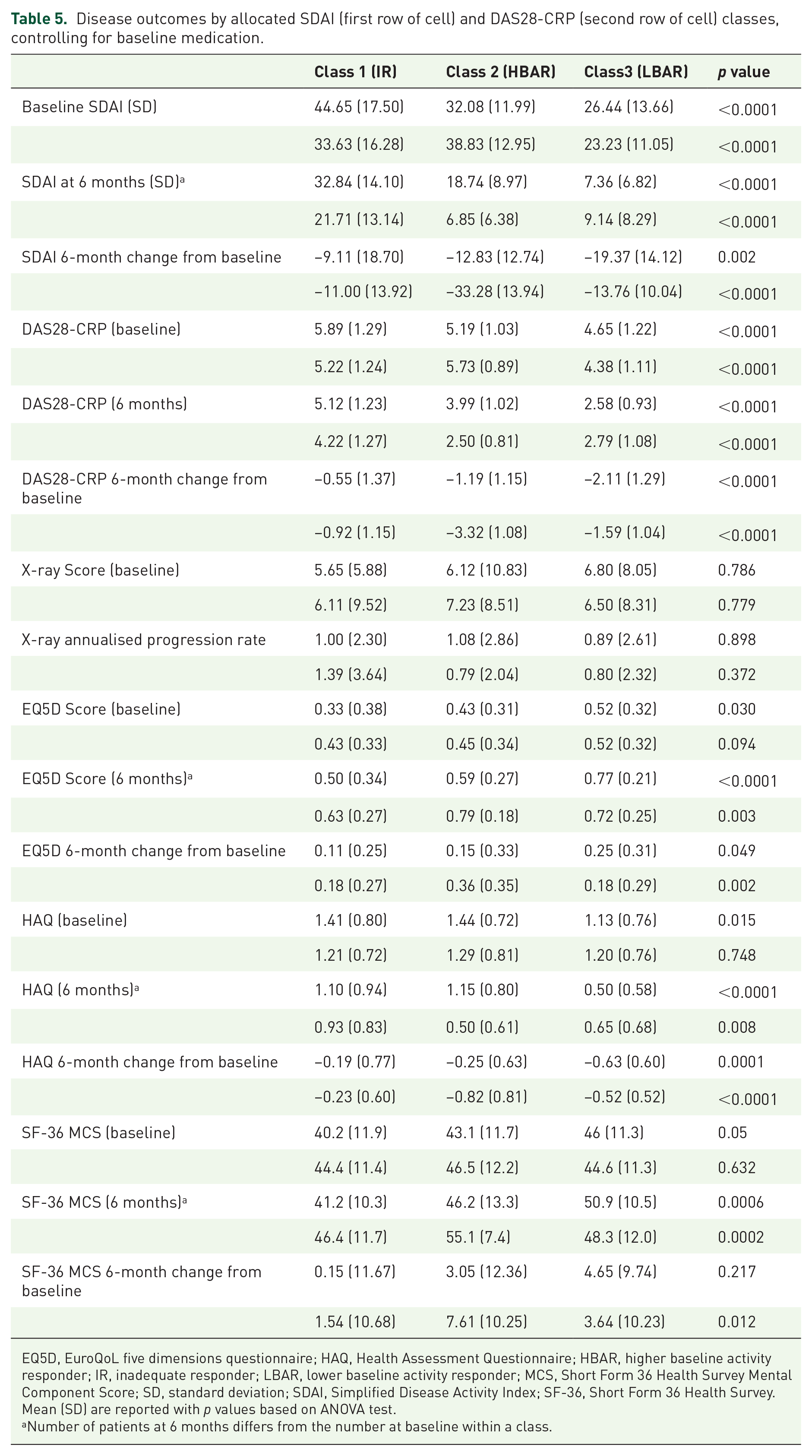
Task: Select the Class 1 (IR) column header
Action: (x=355, y=72)
